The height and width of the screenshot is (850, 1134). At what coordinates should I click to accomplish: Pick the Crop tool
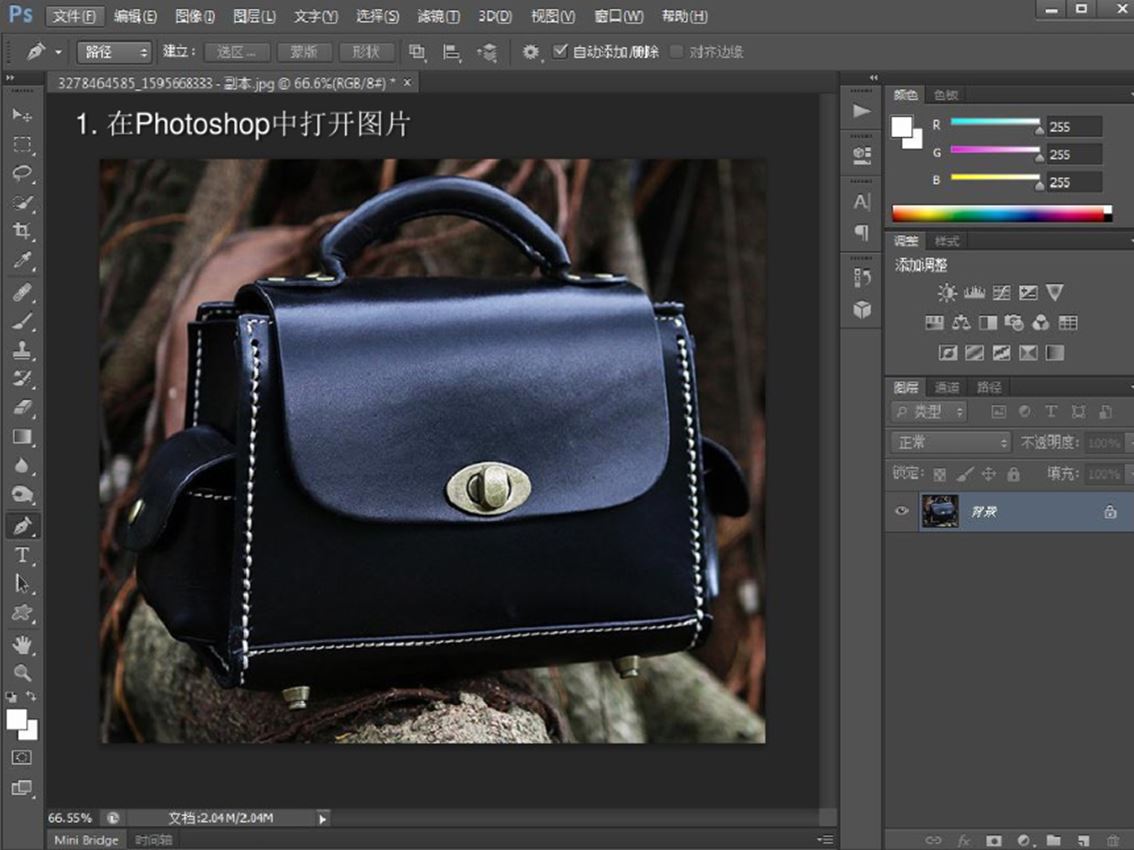22,231
